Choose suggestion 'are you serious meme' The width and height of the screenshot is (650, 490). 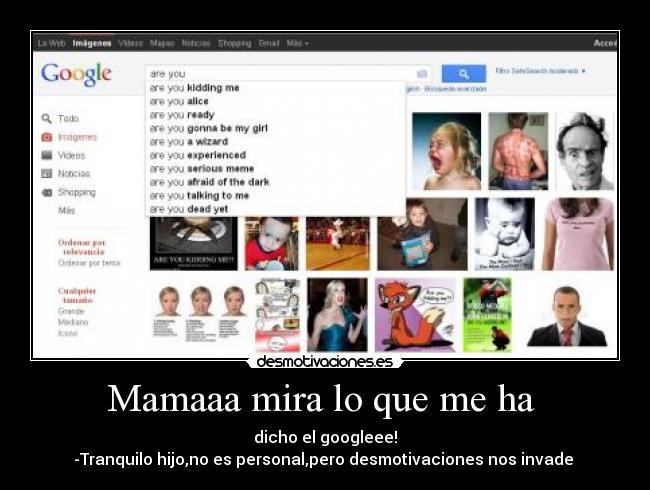point(275,169)
